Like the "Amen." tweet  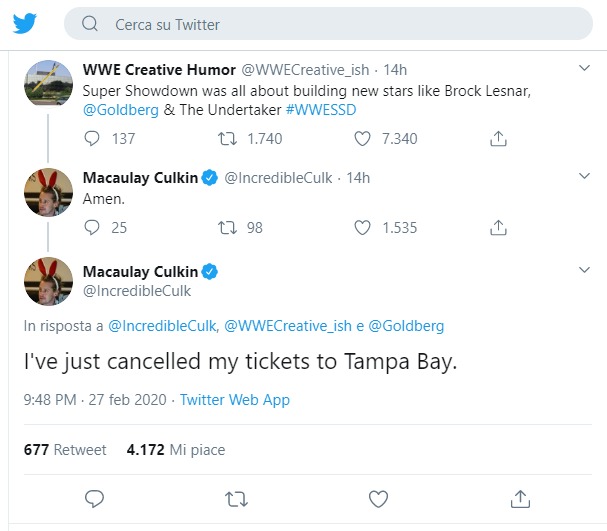(x=364, y=227)
